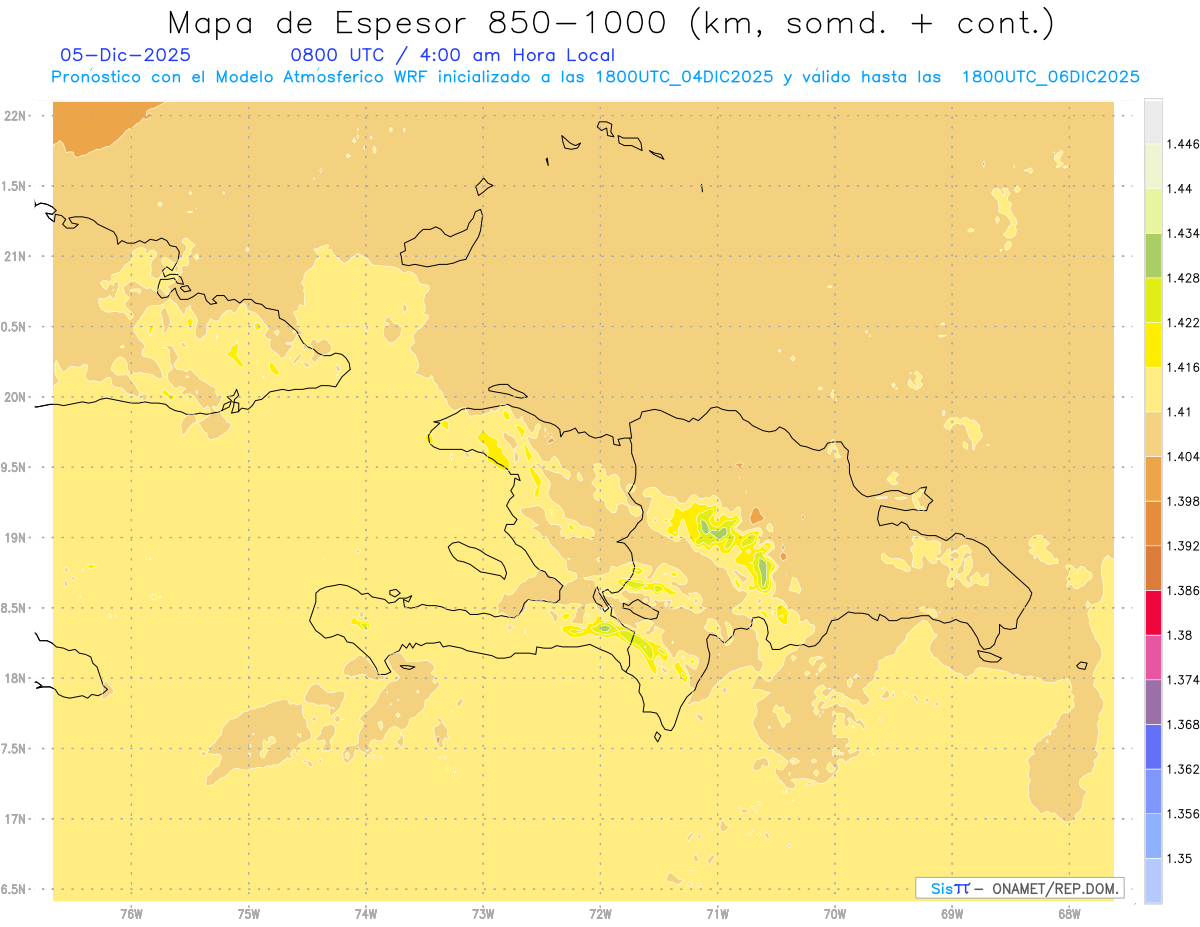
Task: Select the legend value '1.422'
Action: coord(1182,322)
